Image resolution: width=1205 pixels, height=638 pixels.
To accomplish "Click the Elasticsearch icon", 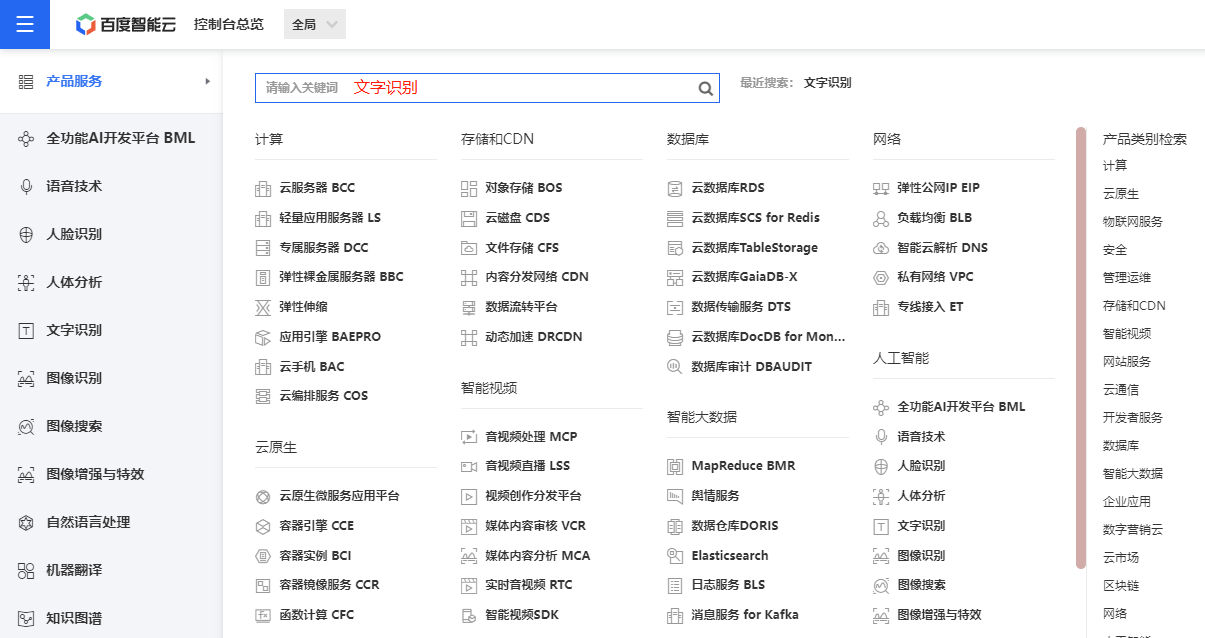I will pyautogui.click(x=675, y=556).
